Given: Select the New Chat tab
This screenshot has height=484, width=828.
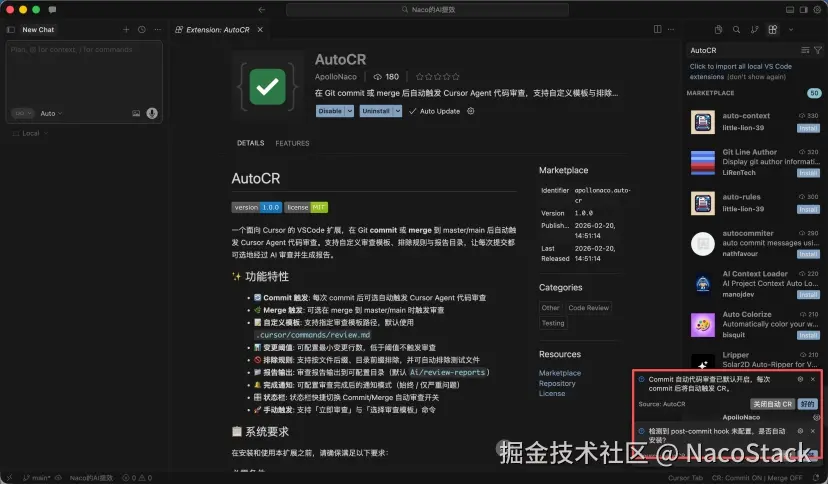Looking at the screenshot, I should 38,30.
